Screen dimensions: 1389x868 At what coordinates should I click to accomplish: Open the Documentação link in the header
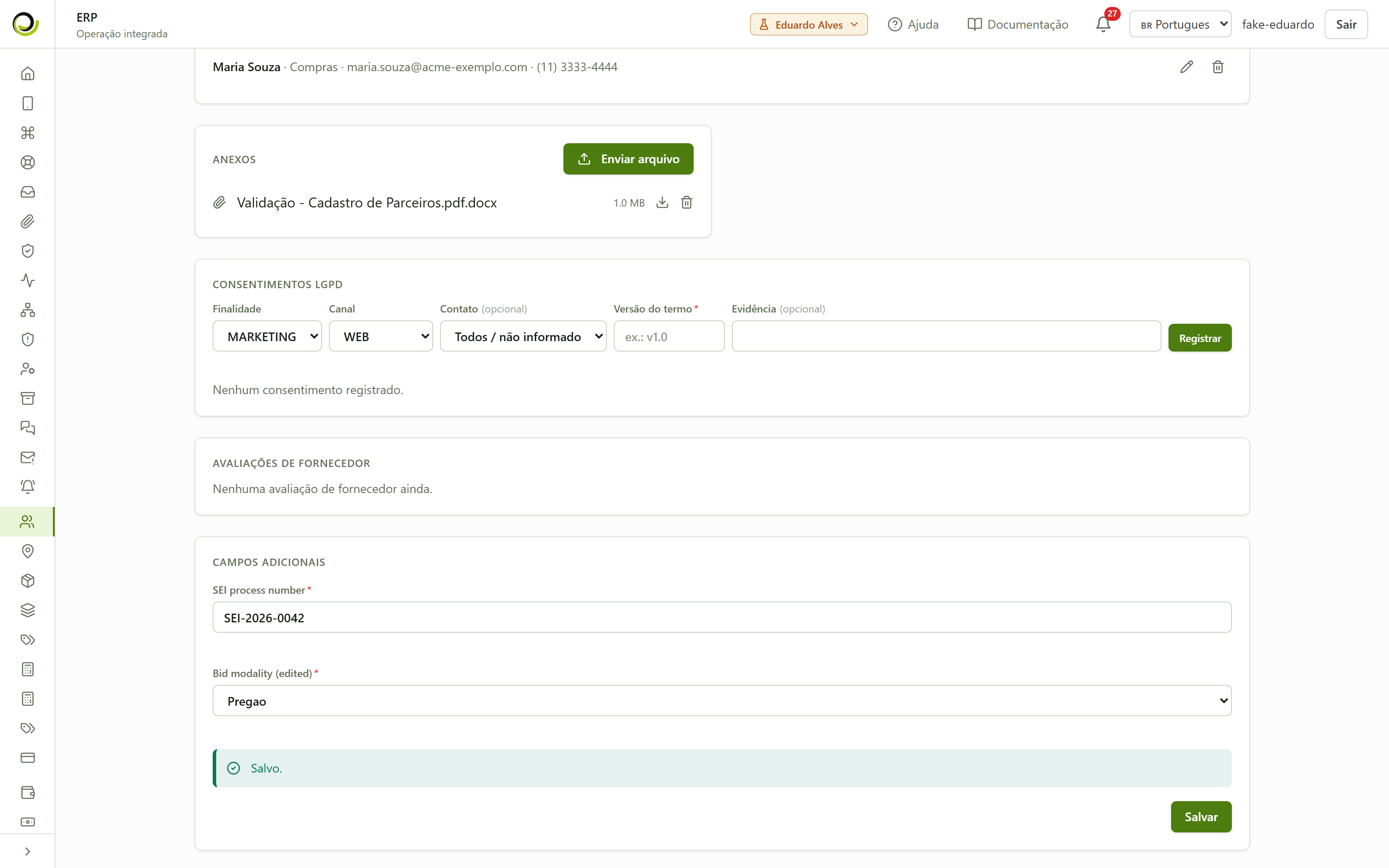(1017, 25)
